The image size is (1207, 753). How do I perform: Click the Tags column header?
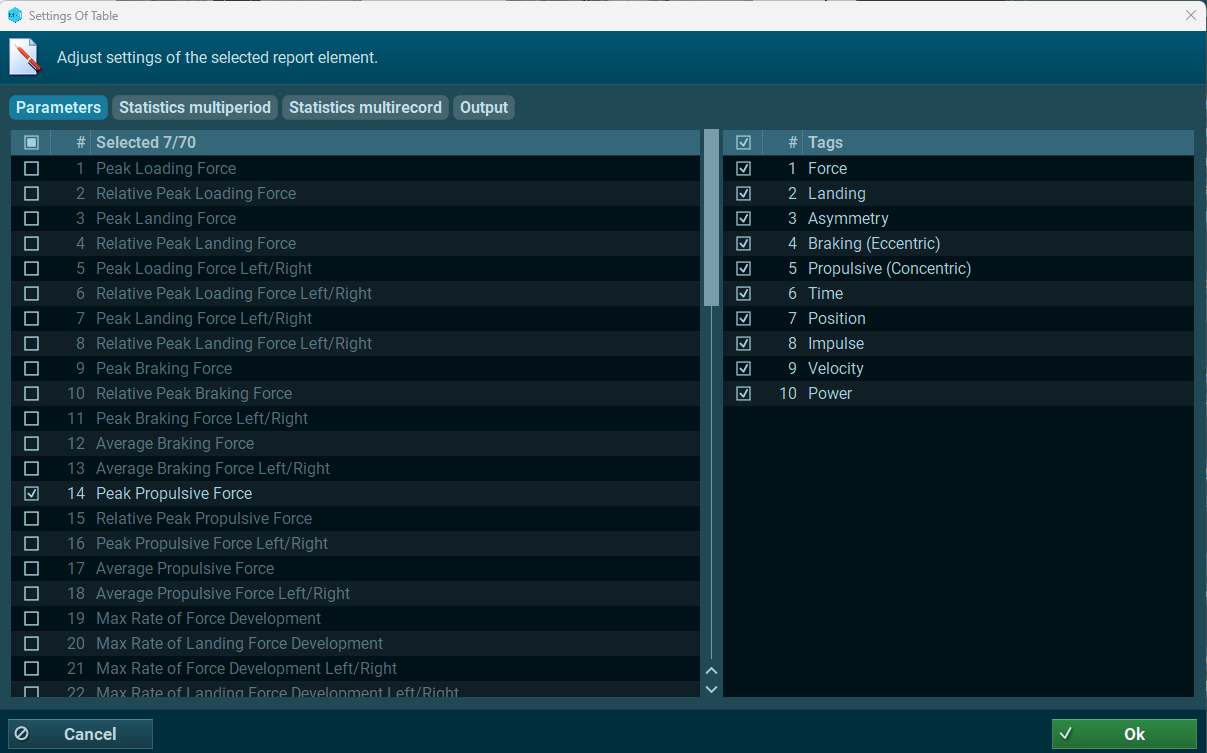pyautogui.click(x=825, y=143)
